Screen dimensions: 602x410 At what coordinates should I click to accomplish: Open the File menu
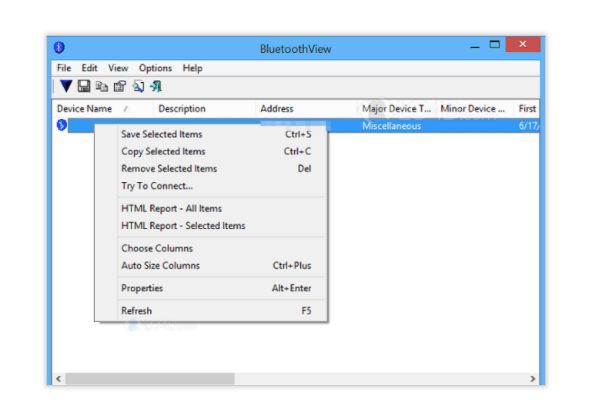point(64,68)
